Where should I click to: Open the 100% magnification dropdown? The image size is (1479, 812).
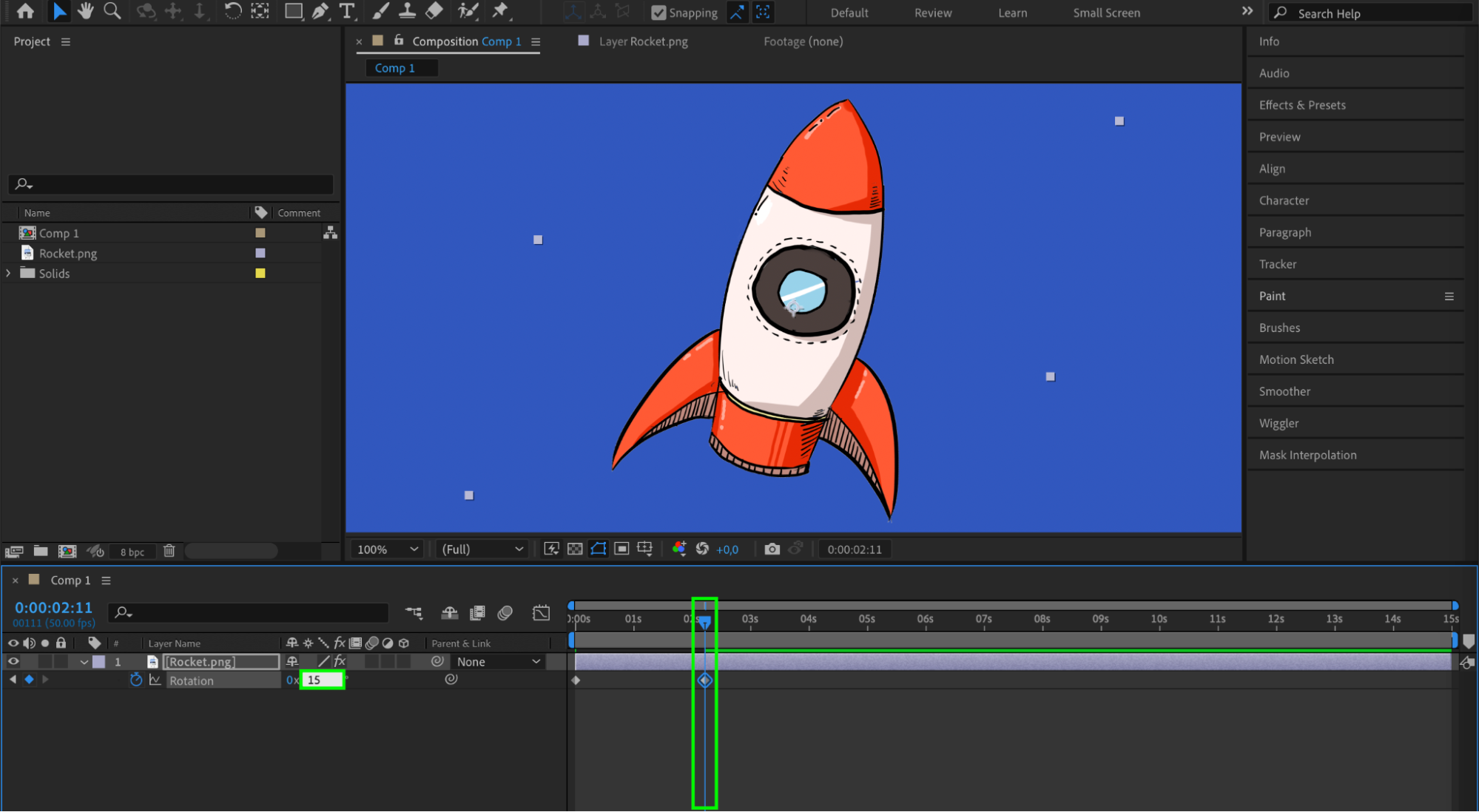pyautogui.click(x=388, y=549)
